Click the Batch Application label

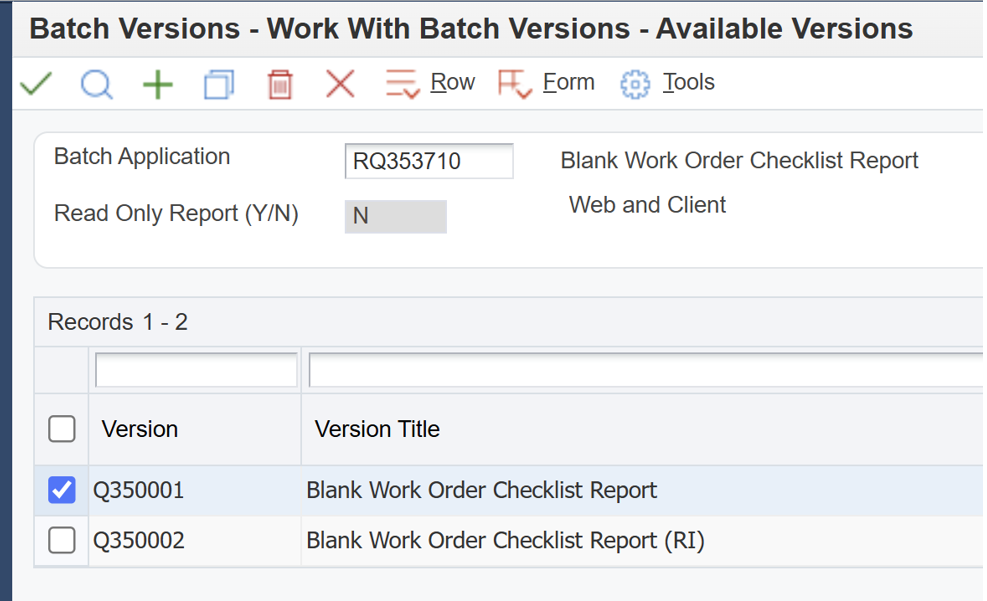[x=142, y=157]
